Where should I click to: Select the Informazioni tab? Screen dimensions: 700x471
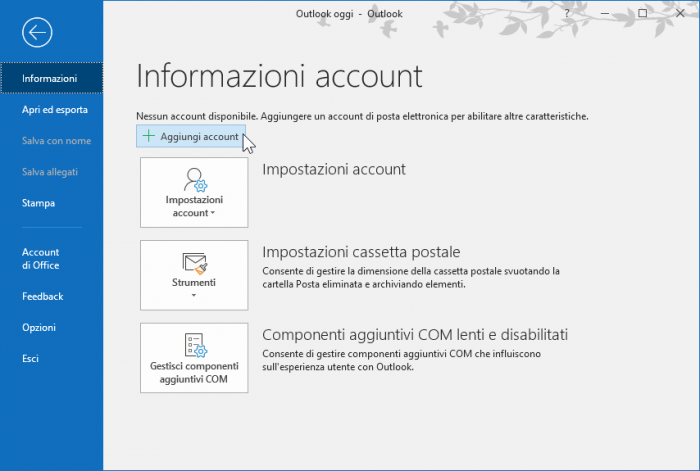pyautogui.click(x=51, y=78)
